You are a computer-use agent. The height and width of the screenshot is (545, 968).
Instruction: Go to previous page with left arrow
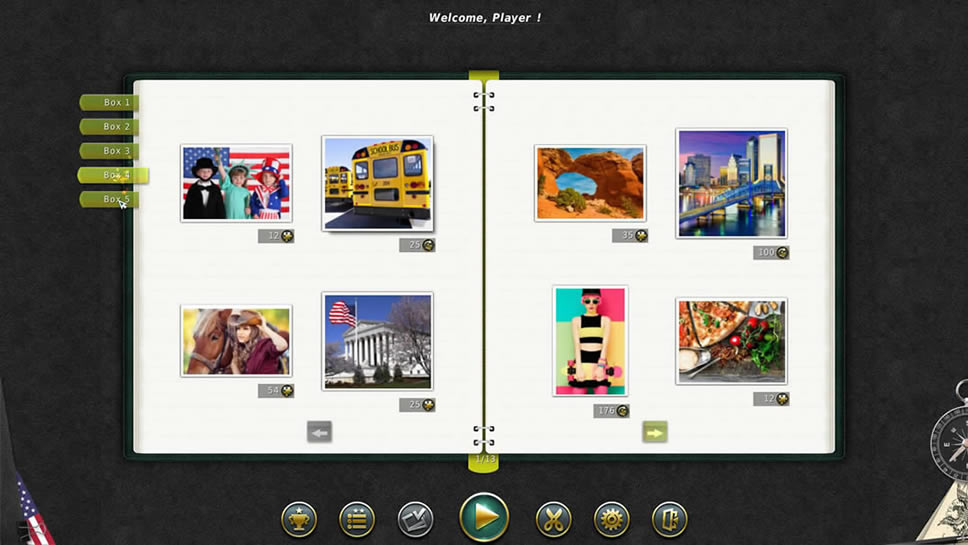coord(319,432)
